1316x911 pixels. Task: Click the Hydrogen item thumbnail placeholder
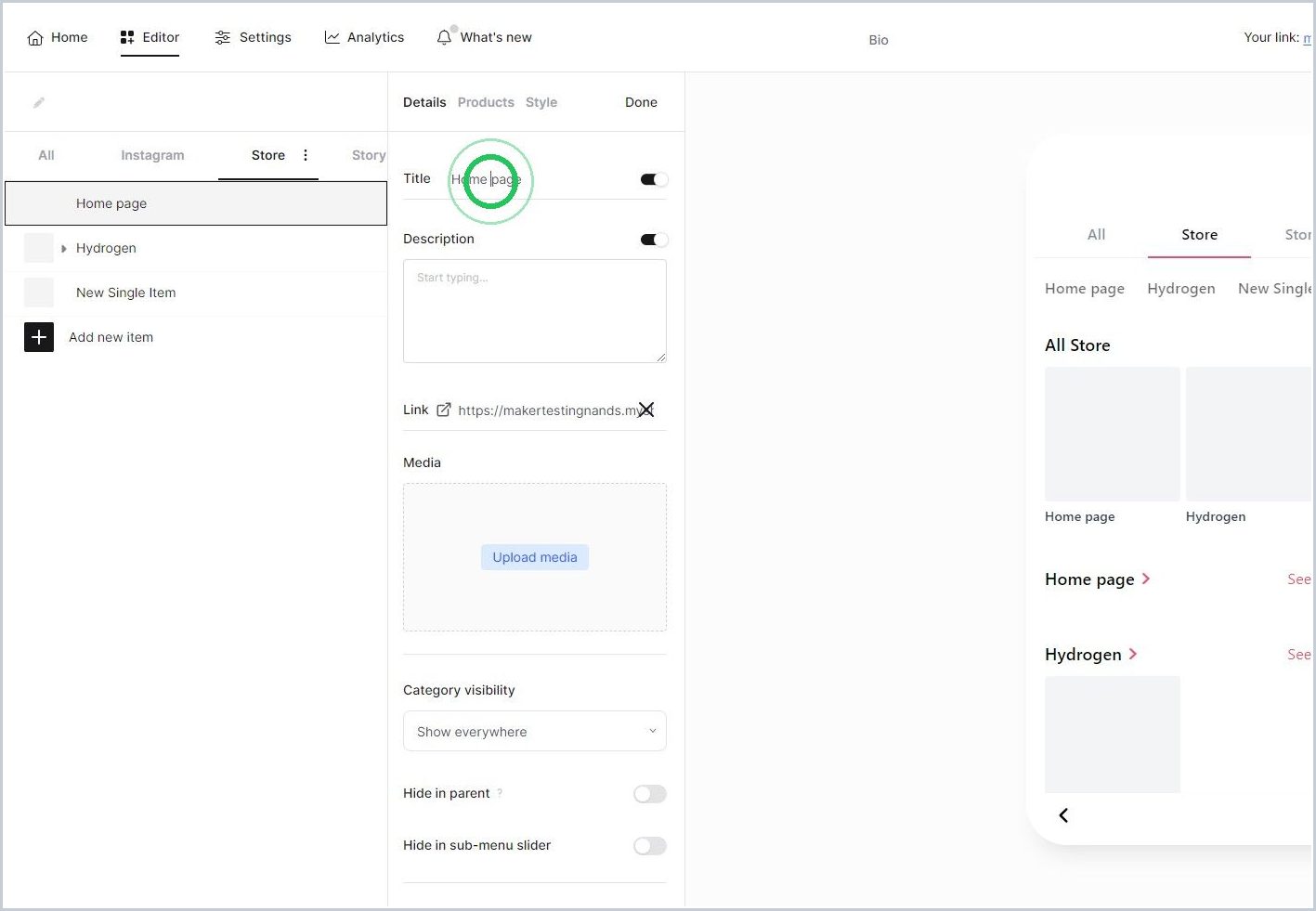(39, 248)
